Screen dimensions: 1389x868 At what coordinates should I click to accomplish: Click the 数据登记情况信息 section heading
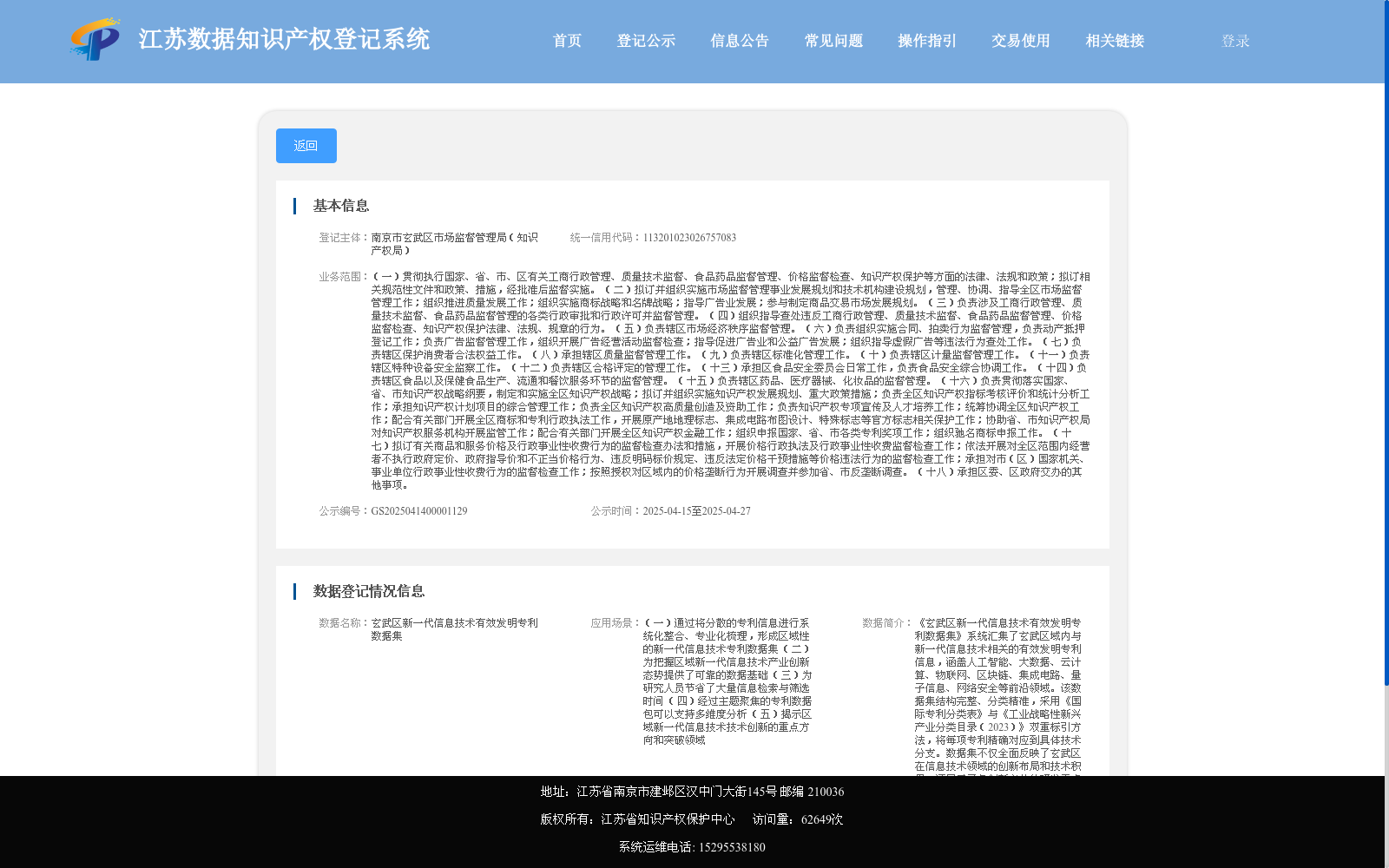point(369,591)
